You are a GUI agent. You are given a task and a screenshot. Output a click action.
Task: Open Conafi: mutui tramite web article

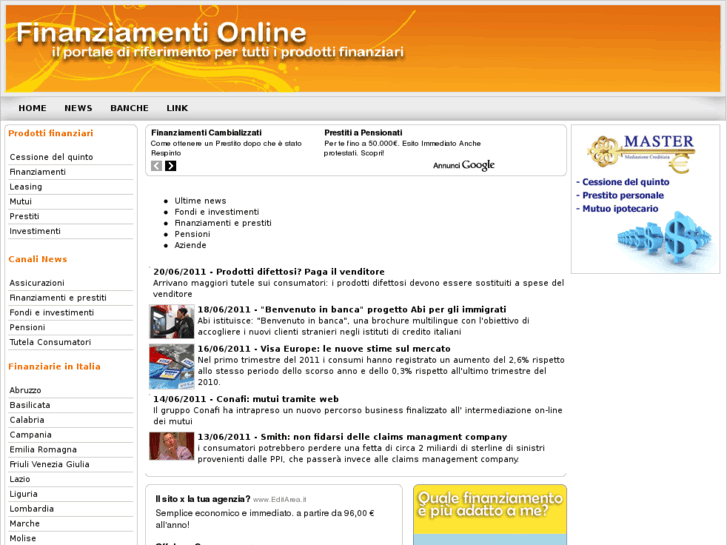point(246,399)
